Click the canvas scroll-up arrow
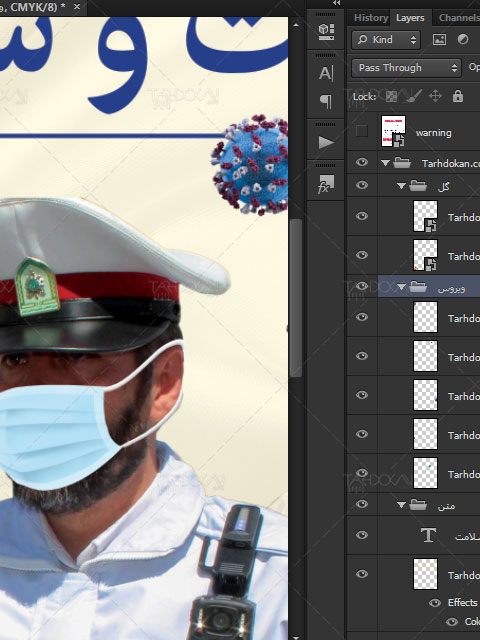 tap(296, 25)
